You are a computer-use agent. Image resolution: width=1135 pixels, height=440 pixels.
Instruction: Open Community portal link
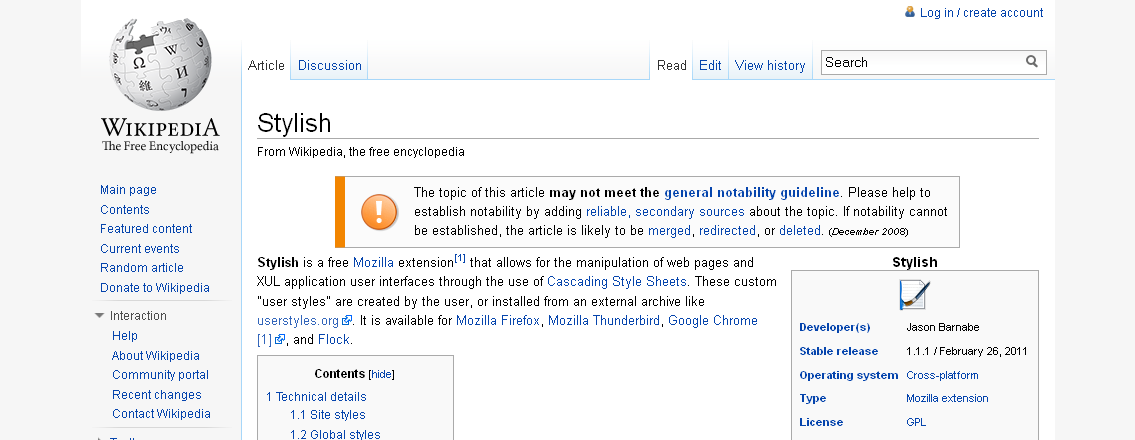(x=161, y=375)
